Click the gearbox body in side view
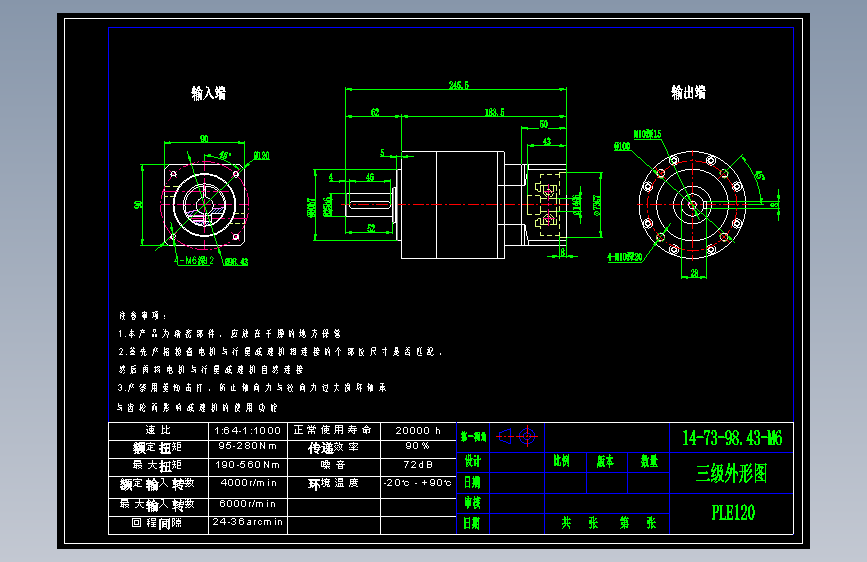Viewport: 867px width, 562px height. click(x=452, y=205)
